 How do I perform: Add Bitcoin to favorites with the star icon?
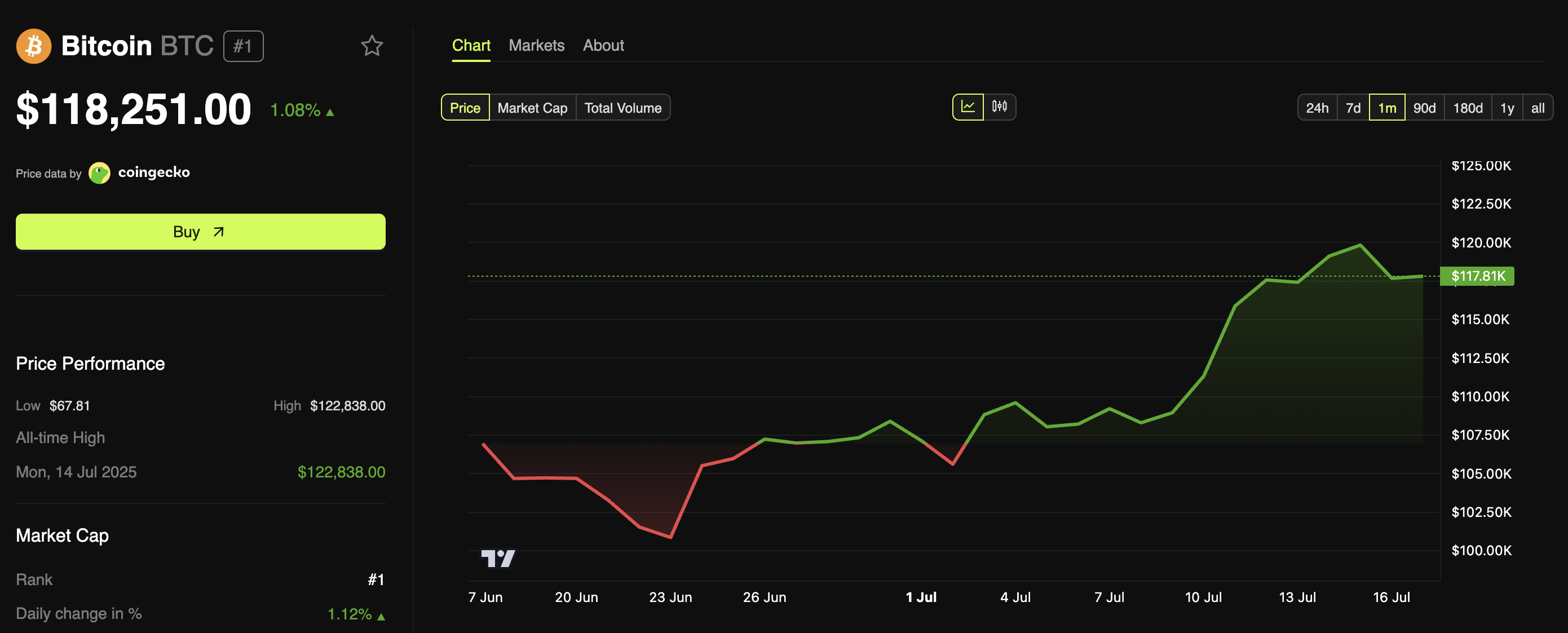pyautogui.click(x=372, y=46)
